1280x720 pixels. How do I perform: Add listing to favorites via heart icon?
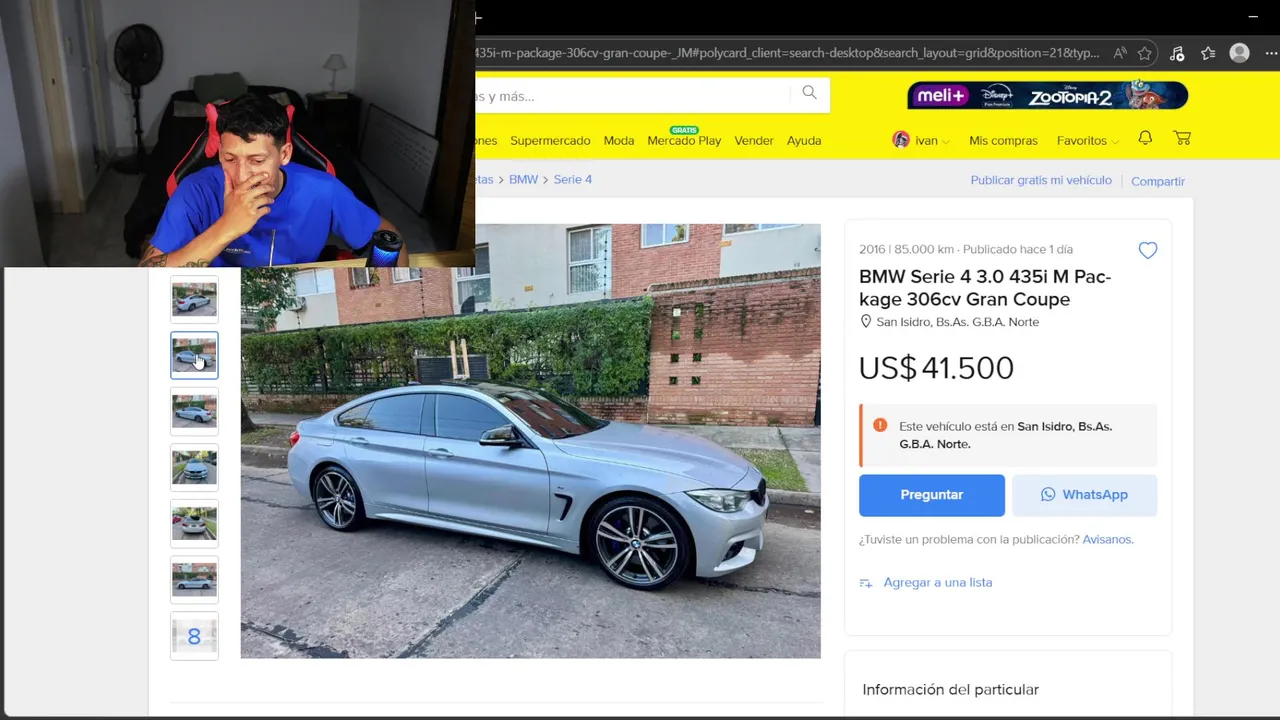pos(1148,251)
